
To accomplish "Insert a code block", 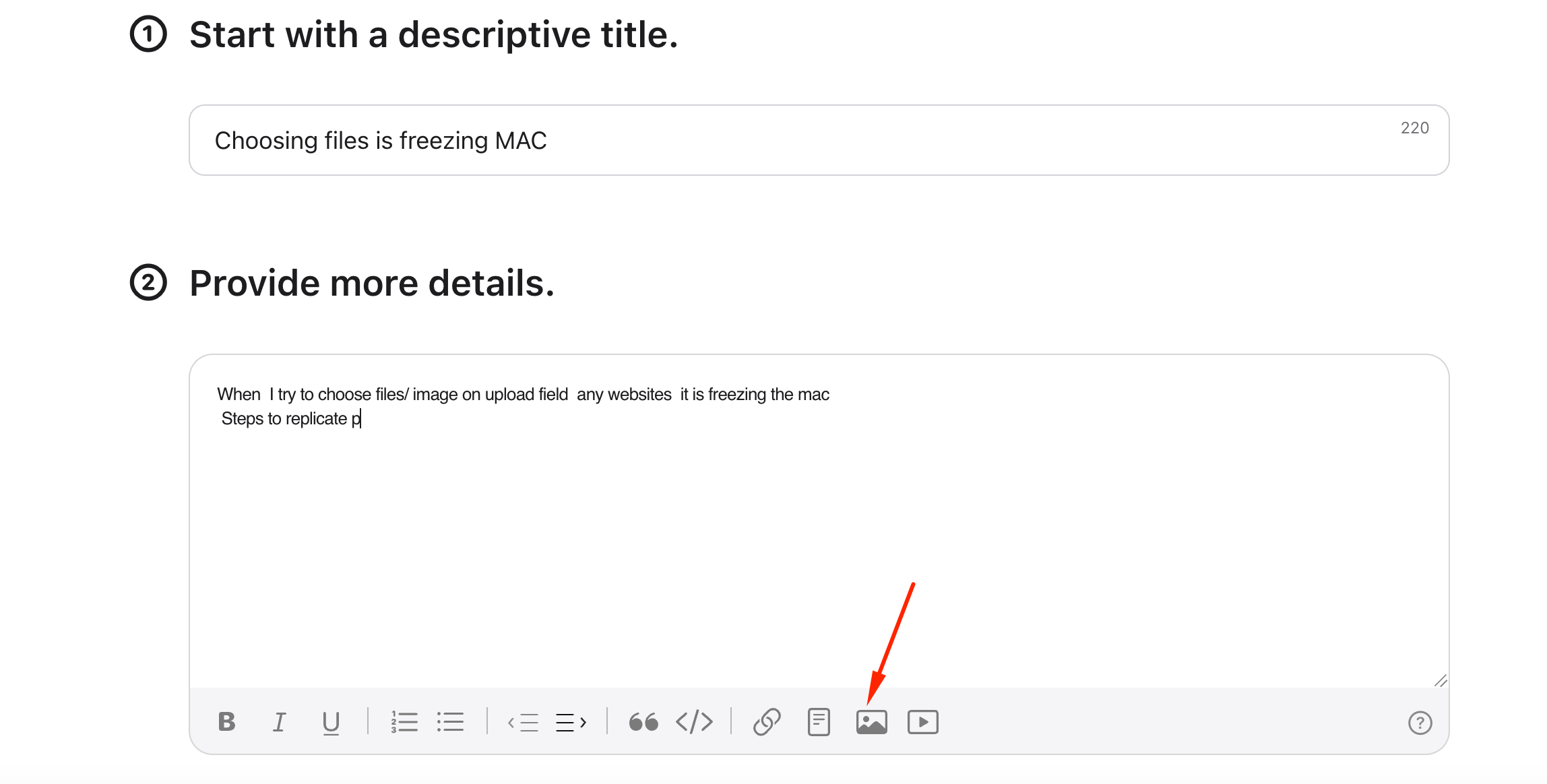I will pos(694,722).
